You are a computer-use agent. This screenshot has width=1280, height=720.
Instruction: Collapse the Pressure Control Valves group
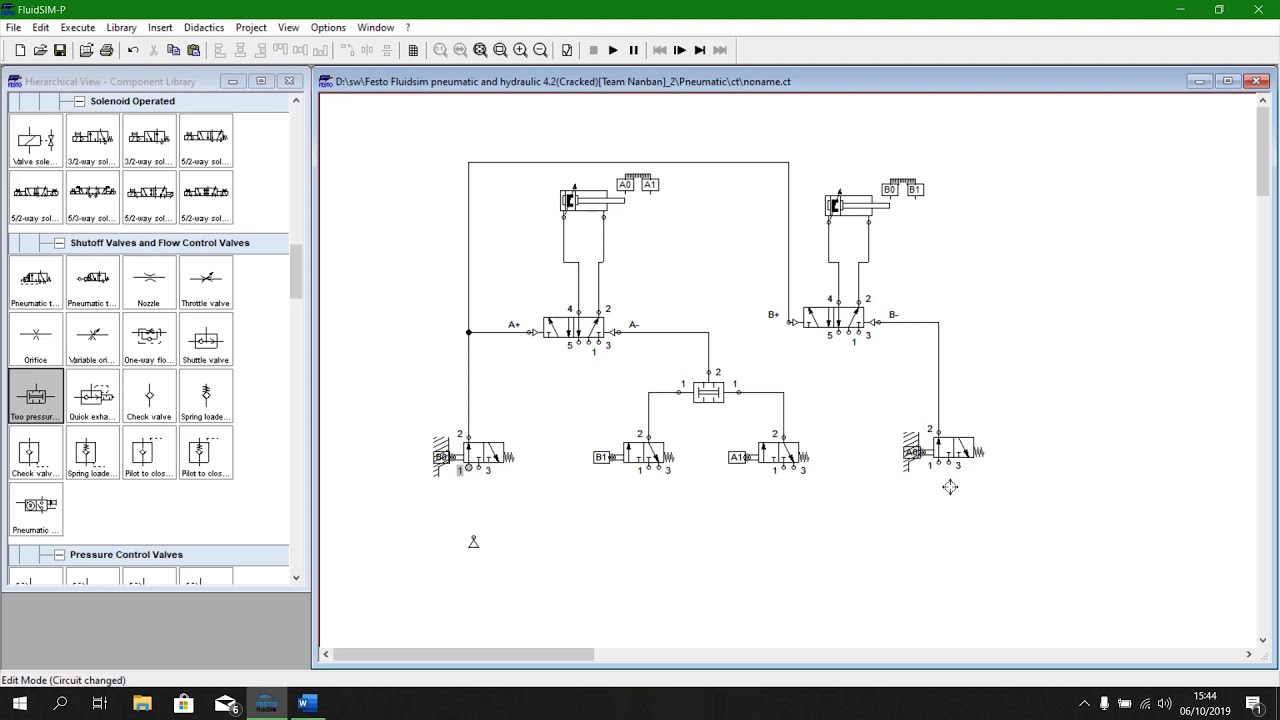[x=59, y=555]
